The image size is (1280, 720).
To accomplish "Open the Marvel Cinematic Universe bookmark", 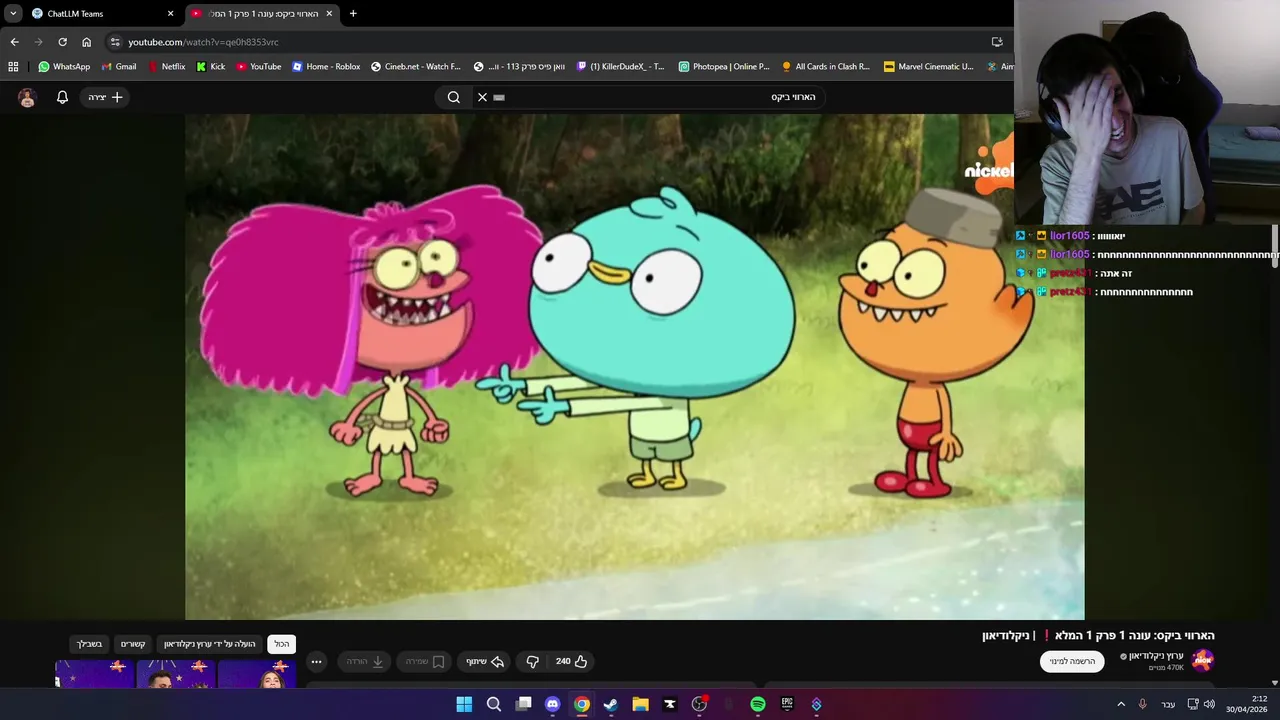I will [928, 67].
